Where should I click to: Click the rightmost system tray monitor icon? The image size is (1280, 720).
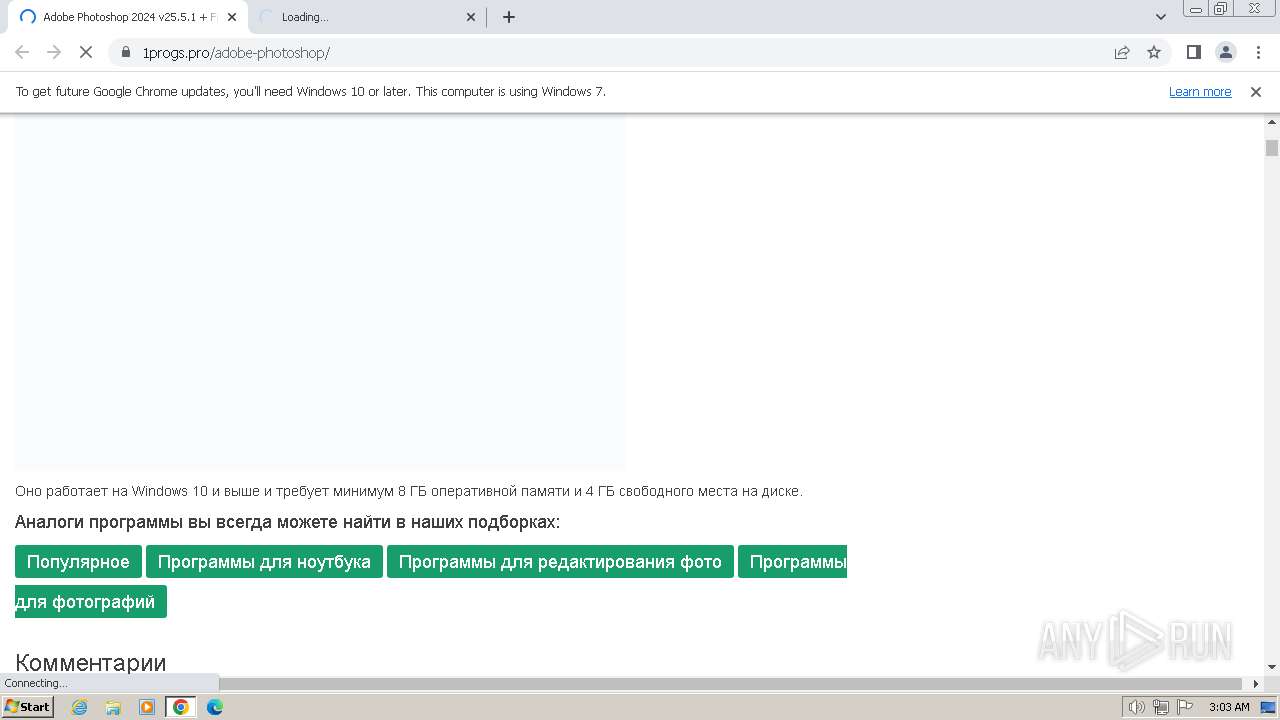(1268, 707)
